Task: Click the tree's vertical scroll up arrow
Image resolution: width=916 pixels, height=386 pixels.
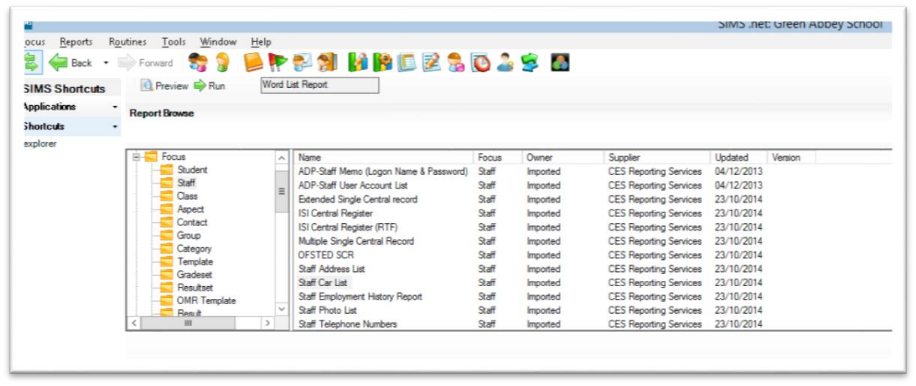Action: tap(282, 158)
